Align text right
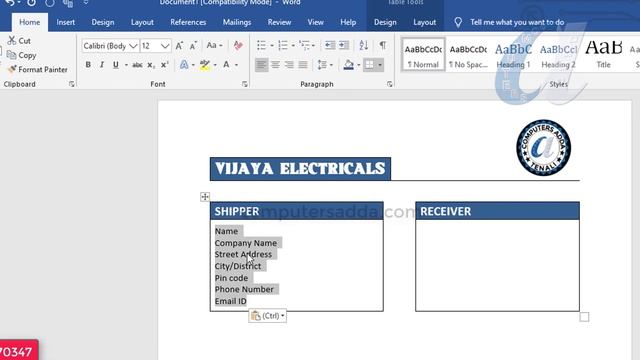This screenshot has width=640, height=360. pyautogui.click(x=289, y=64)
